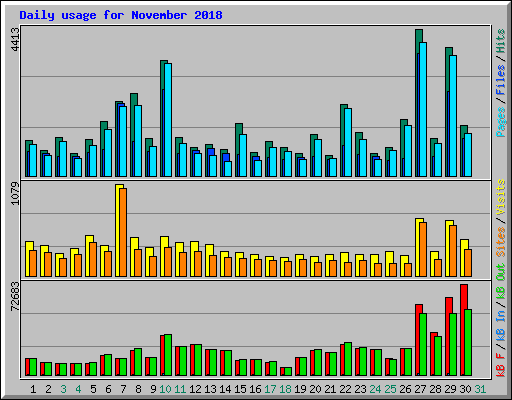
Task: Click day 20 label on x-axis
Action: coord(315,389)
